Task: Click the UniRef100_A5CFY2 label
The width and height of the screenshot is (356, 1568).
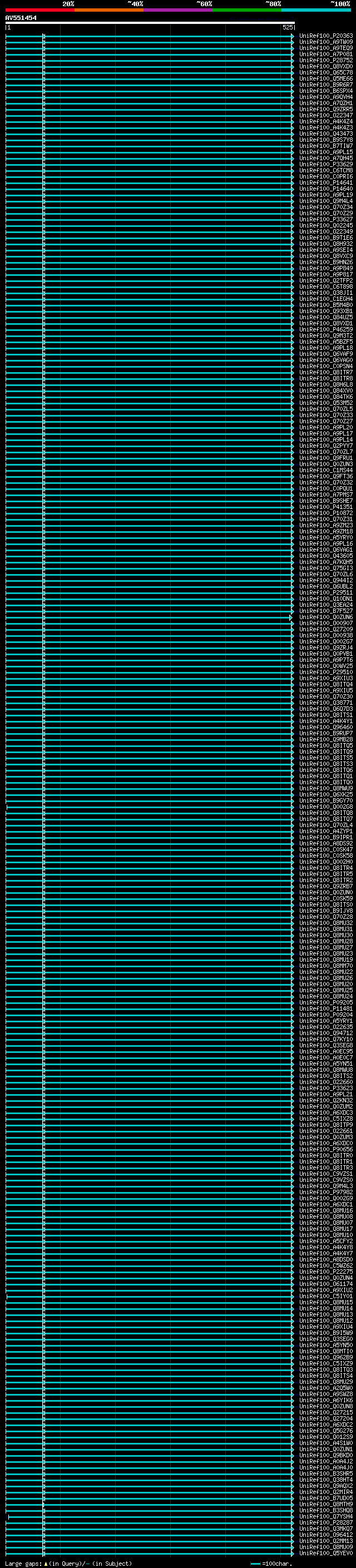Action: click(325, 1241)
